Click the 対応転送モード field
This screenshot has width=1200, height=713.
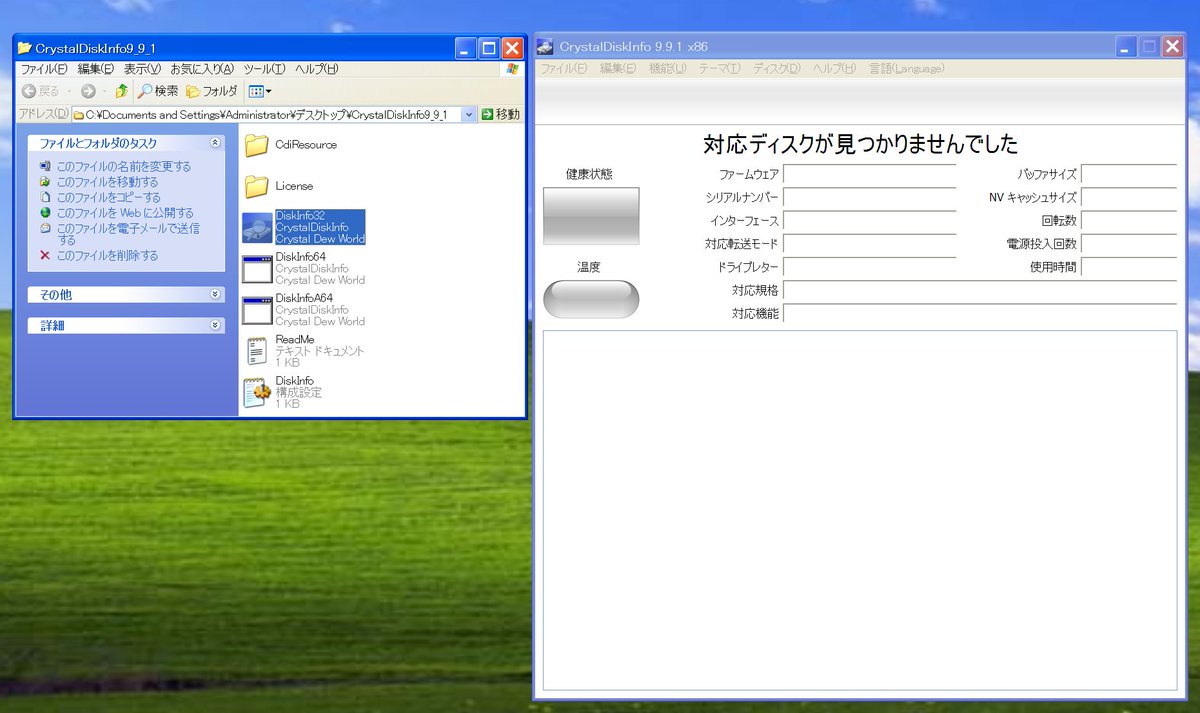(869, 244)
